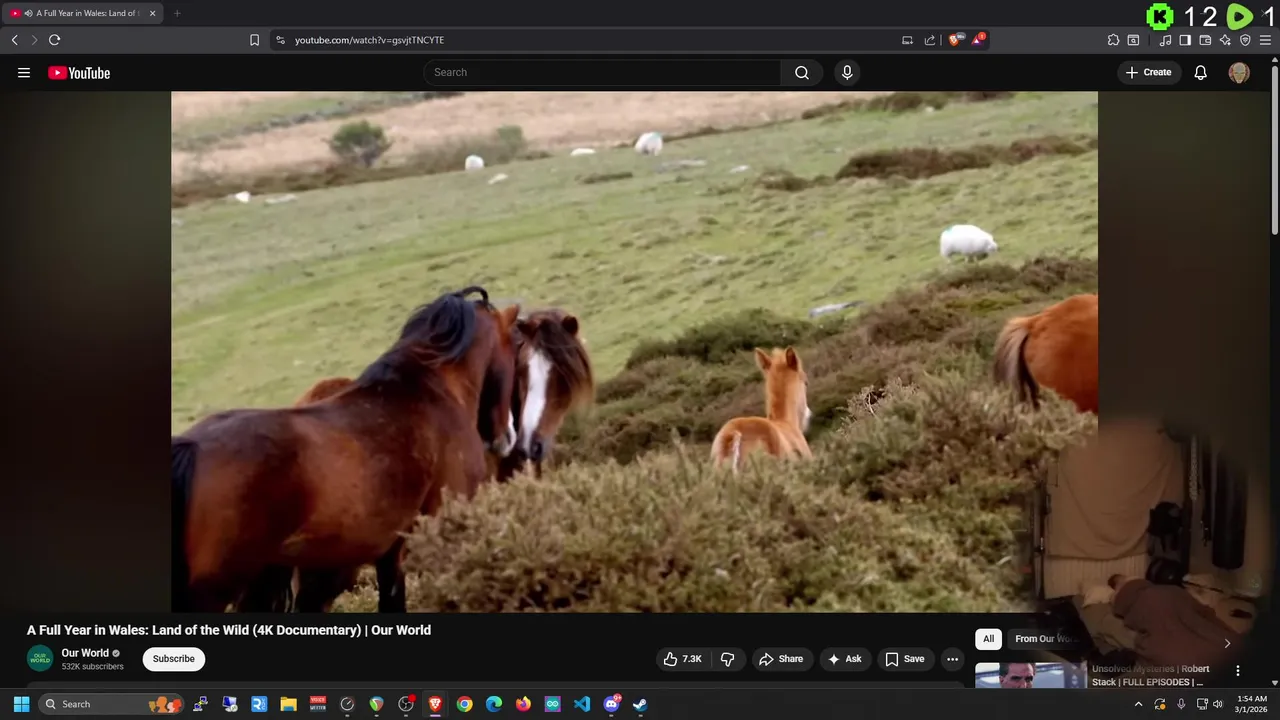Open the Our World channel avatar

point(40,659)
